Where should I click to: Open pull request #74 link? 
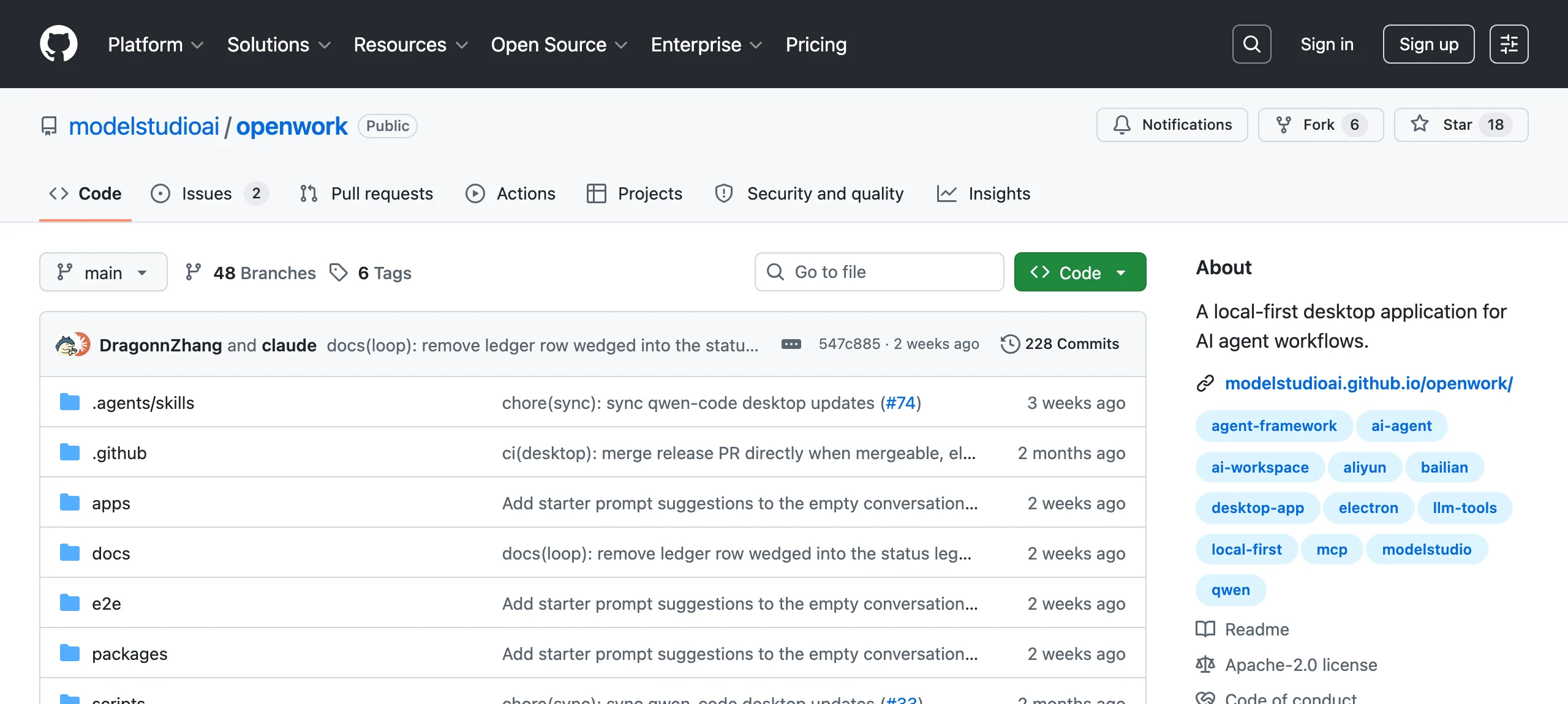(901, 403)
